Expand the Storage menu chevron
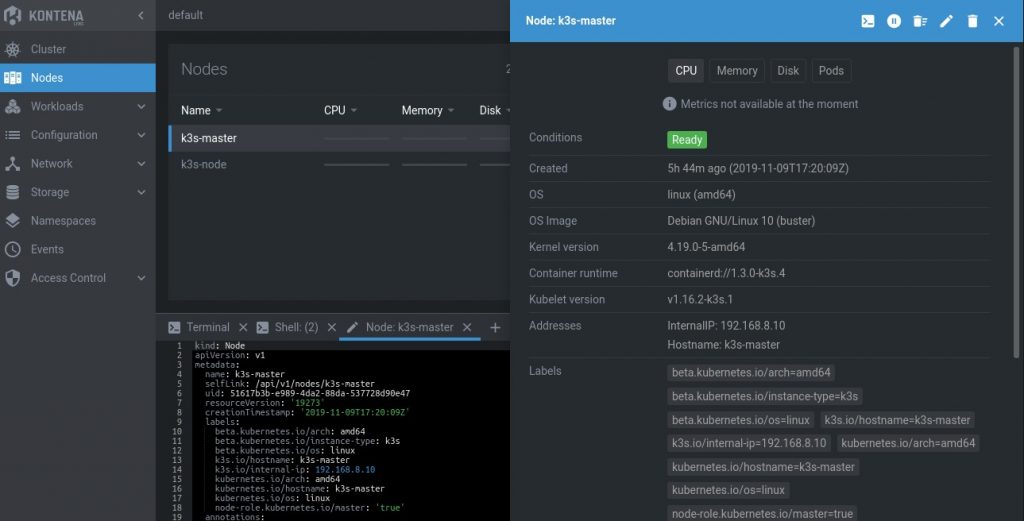 tap(141, 192)
